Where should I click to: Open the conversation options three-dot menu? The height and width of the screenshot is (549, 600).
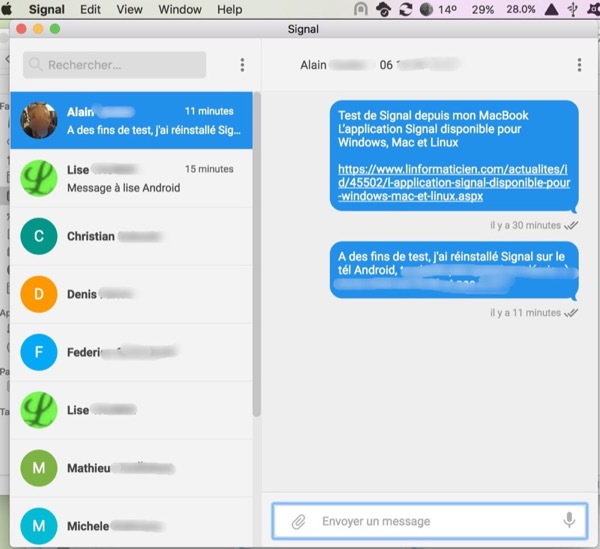[579, 65]
